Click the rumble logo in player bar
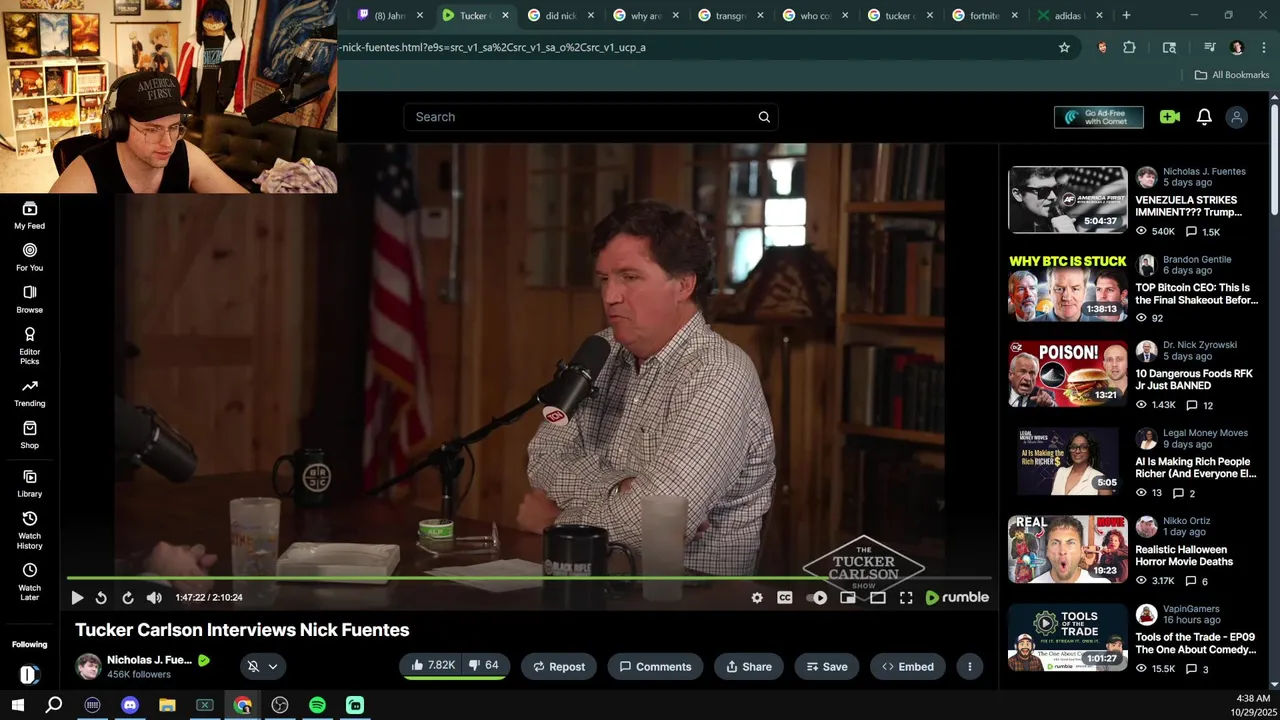Viewport: 1280px width, 720px height. (957, 598)
